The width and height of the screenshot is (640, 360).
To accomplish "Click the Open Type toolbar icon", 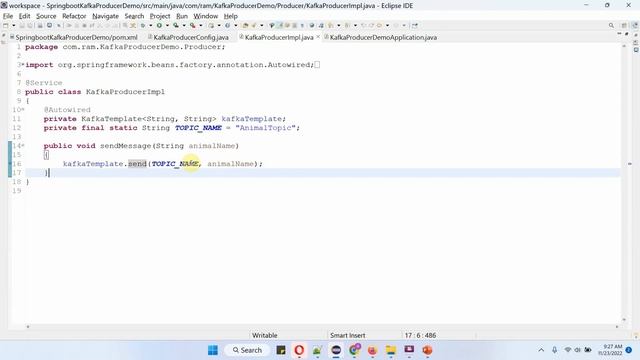I will pyautogui.click(x=245, y=25).
